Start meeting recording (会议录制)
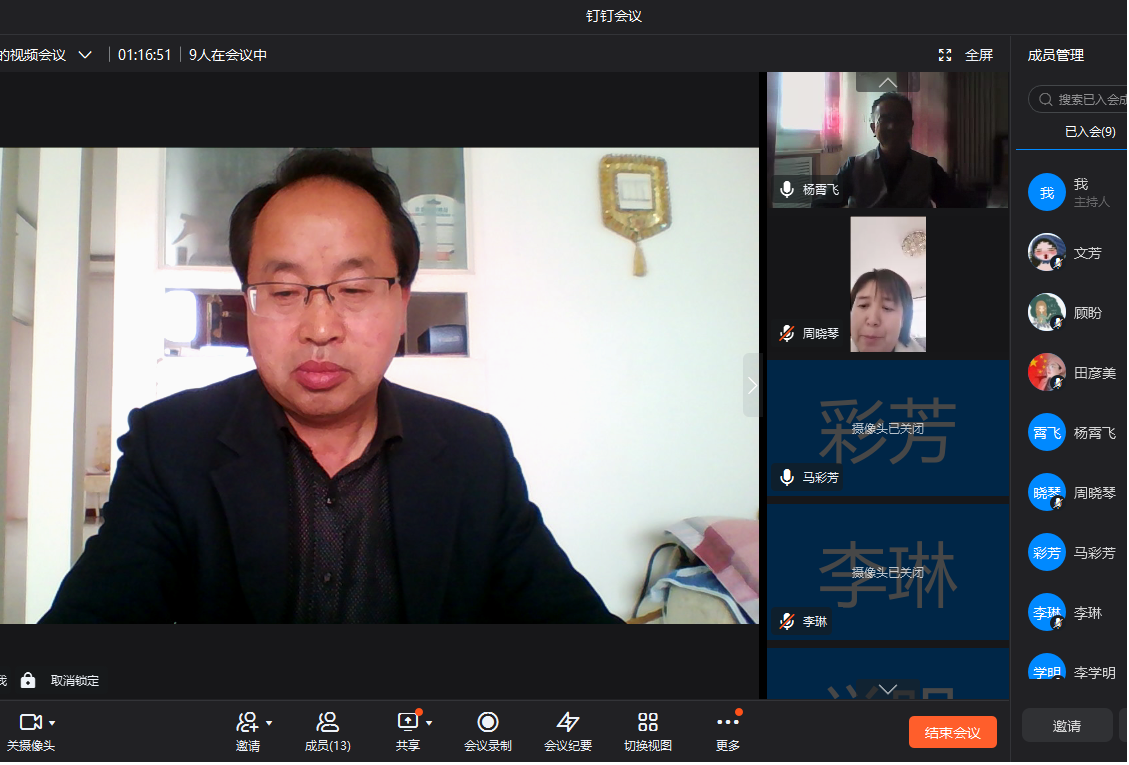The image size is (1129, 765). (x=488, y=722)
